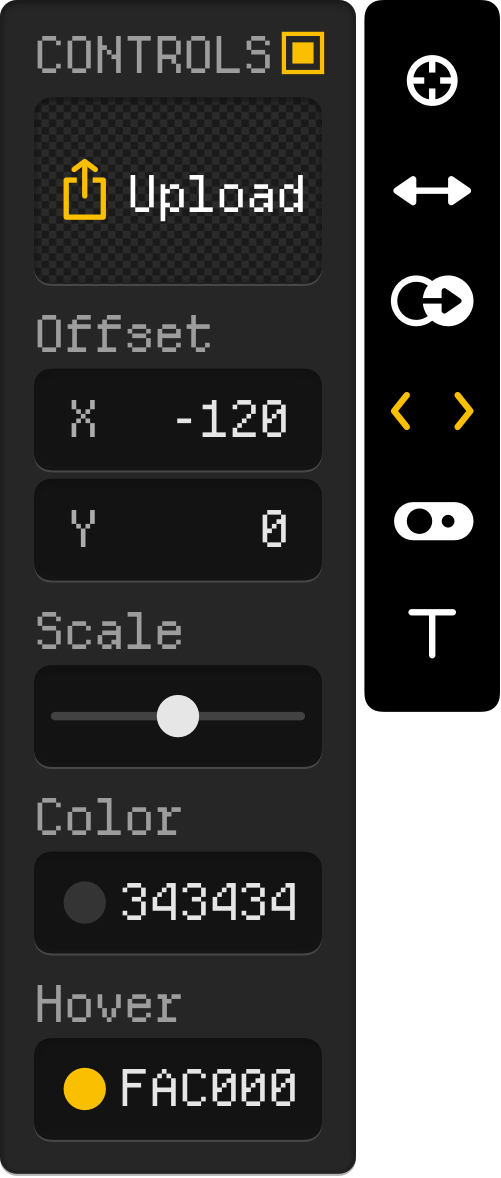
Task: Click the FAC000 hover hex value
Action: pos(209,1089)
